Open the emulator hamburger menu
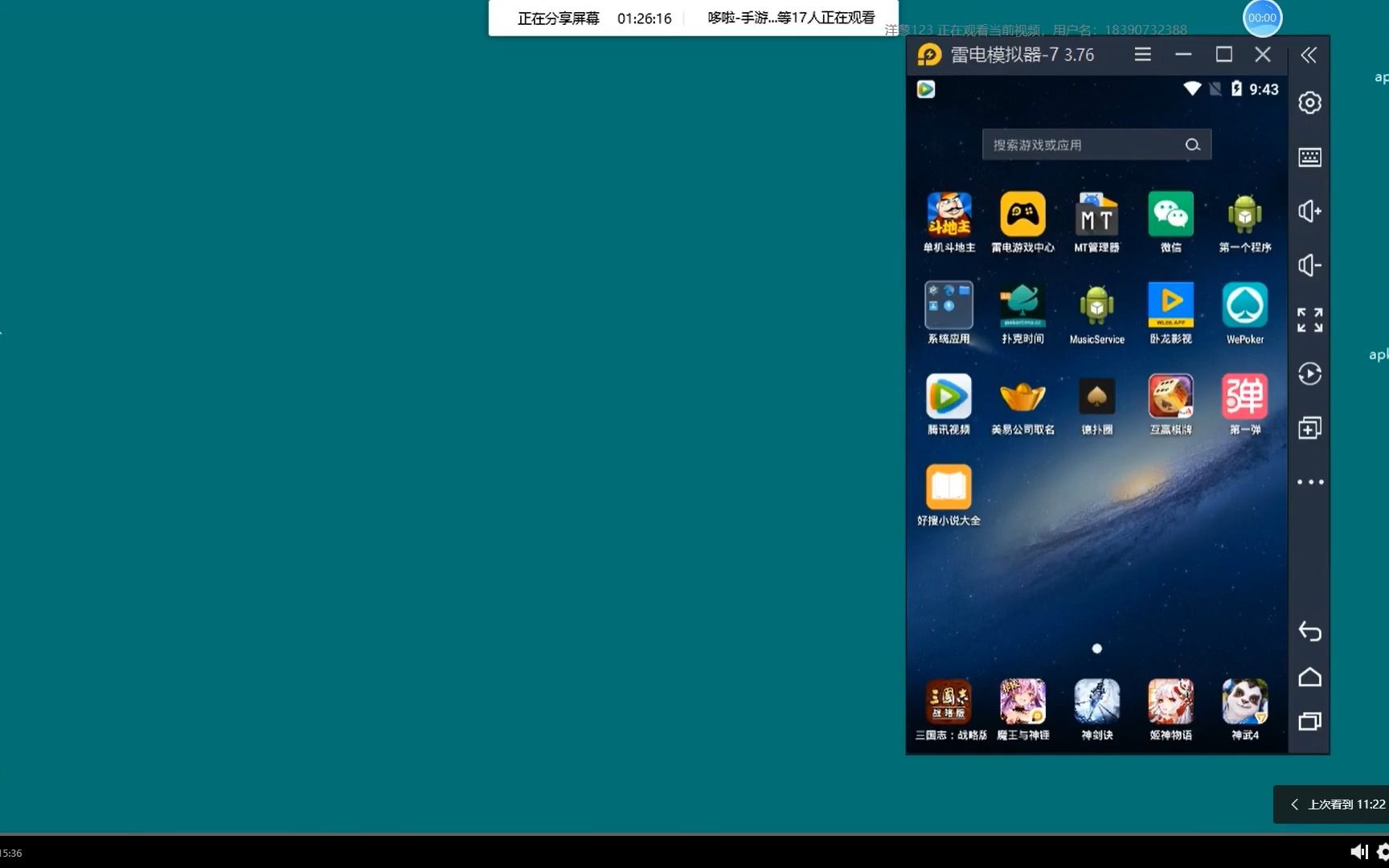 tap(1142, 54)
